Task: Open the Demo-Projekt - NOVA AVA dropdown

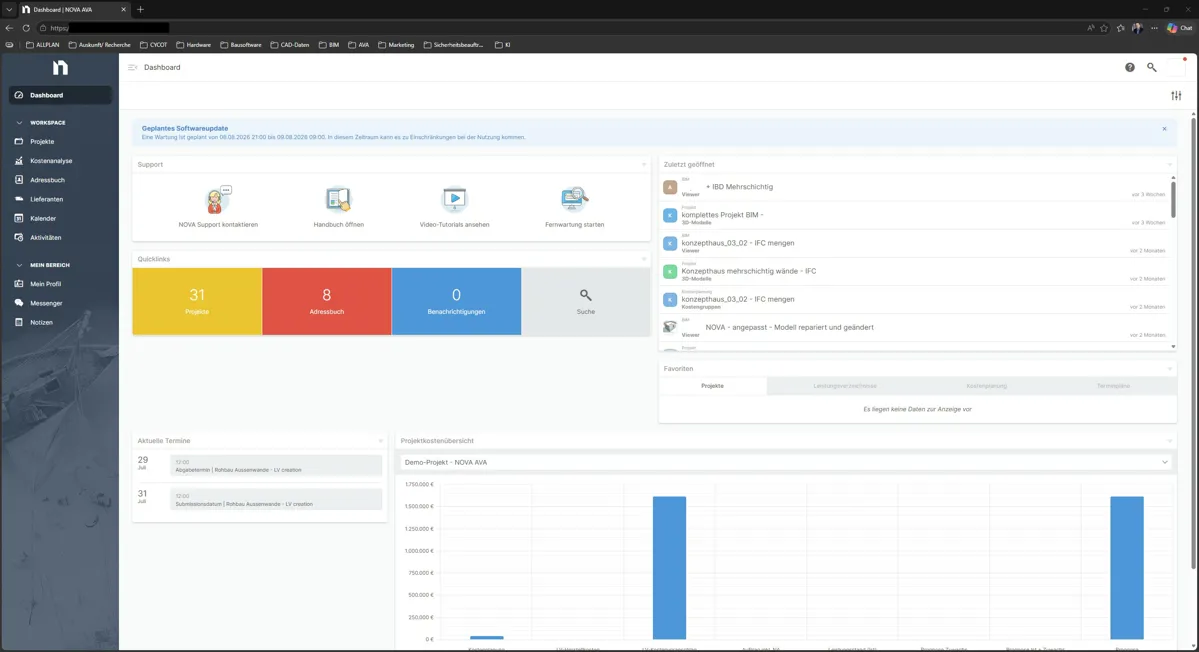Action: (x=785, y=462)
